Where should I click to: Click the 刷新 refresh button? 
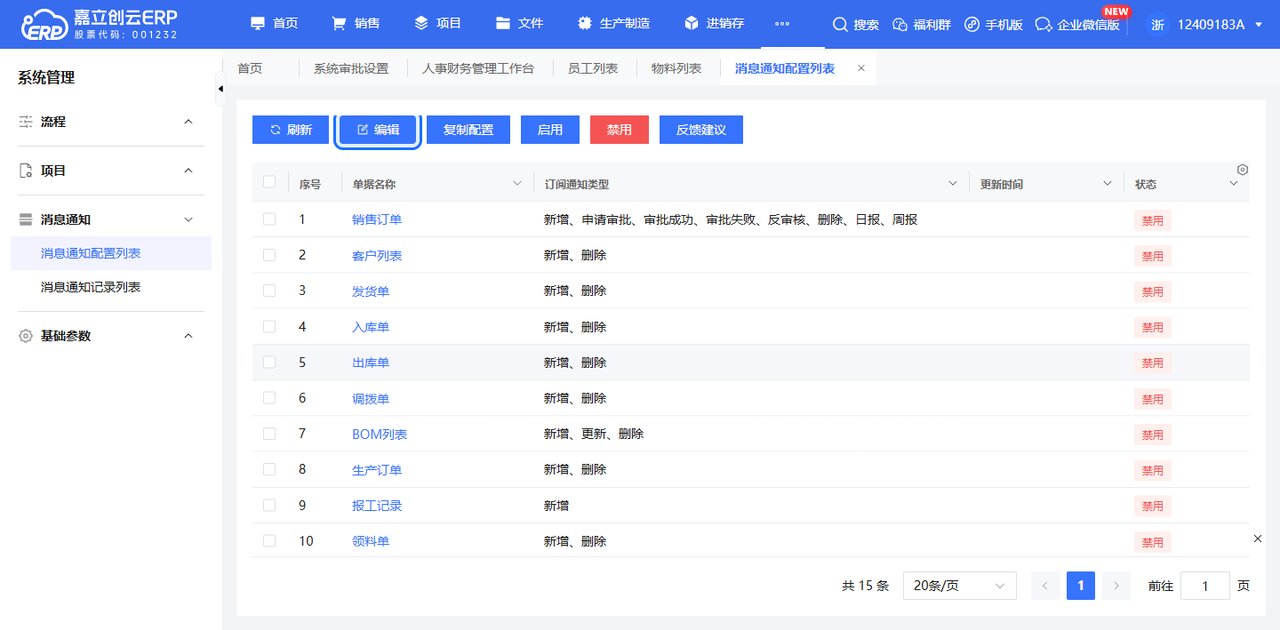(290, 130)
